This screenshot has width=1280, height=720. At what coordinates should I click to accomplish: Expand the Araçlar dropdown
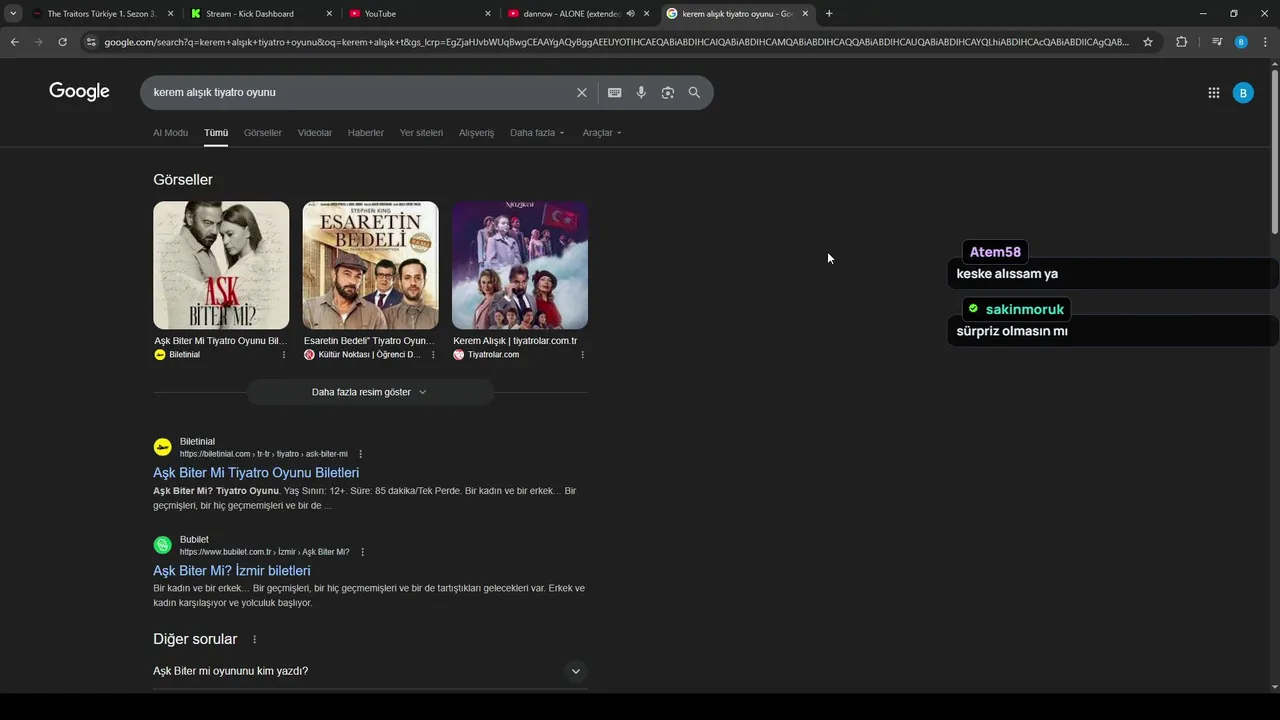point(602,133)
